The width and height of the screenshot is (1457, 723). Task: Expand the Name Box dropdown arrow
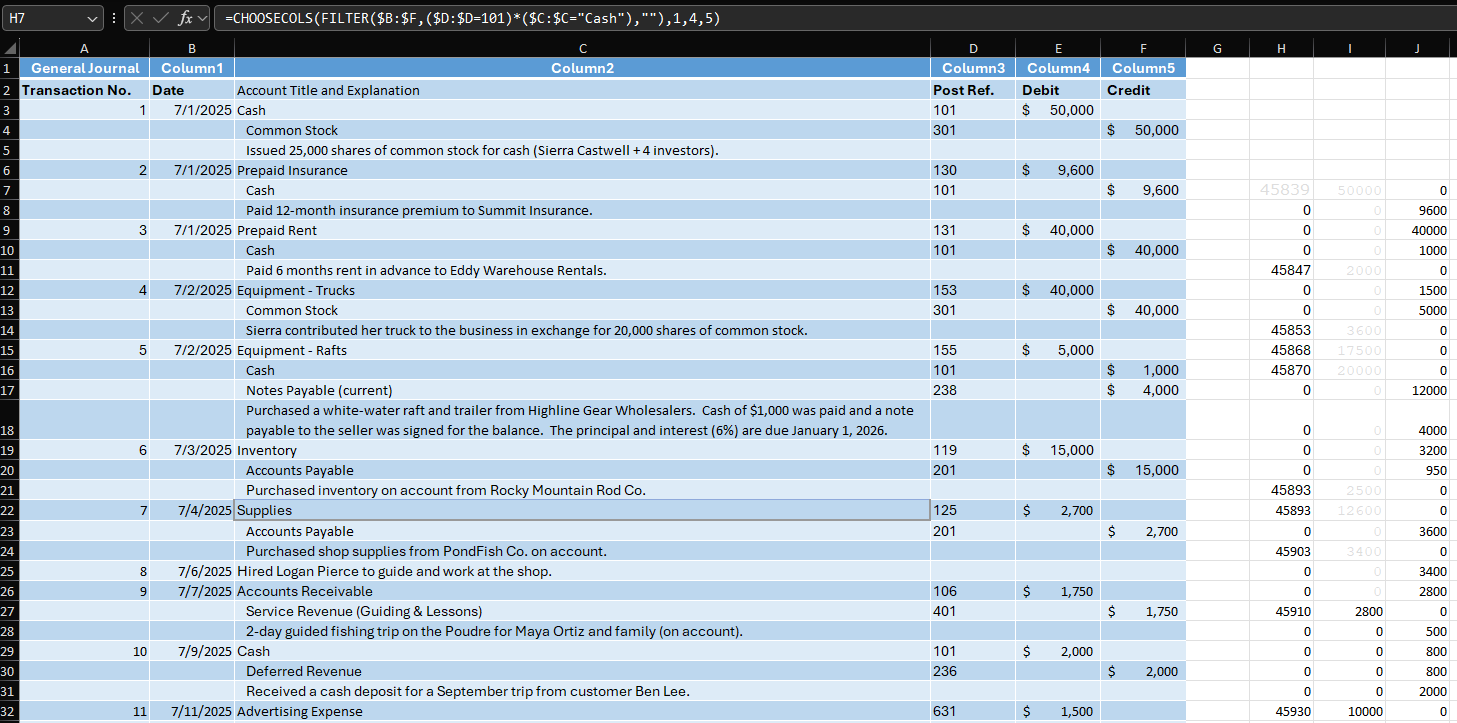93,18
